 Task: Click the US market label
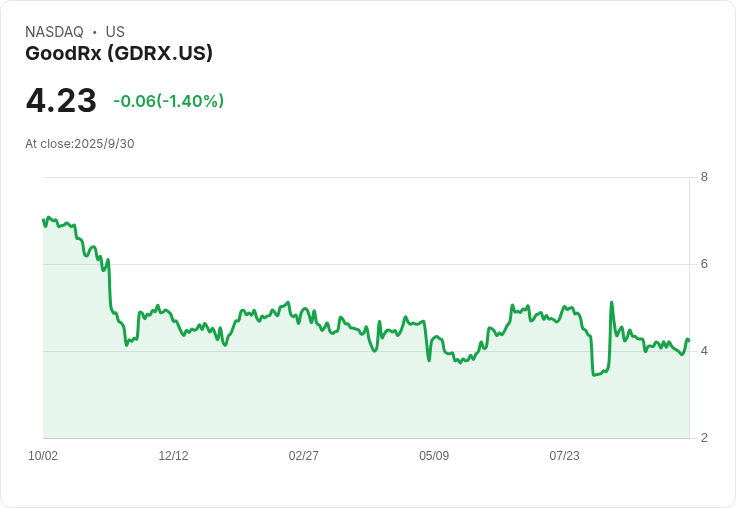(x=115, y=32)
